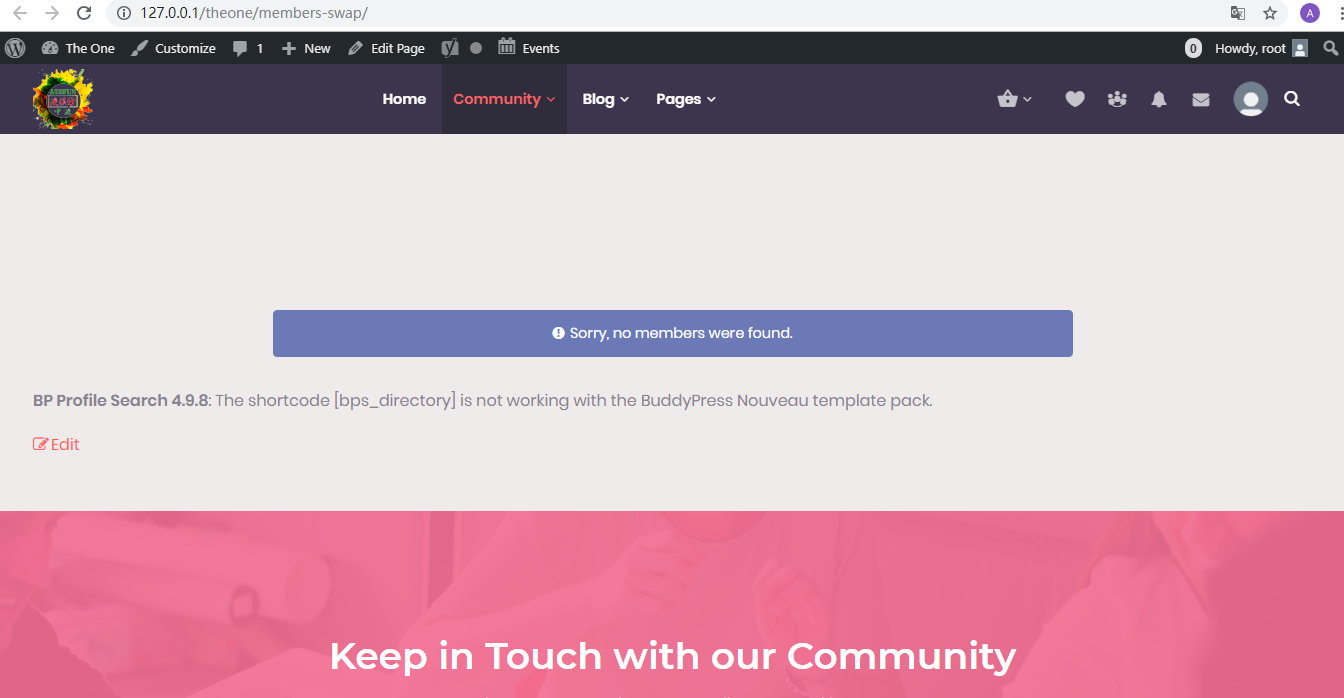Open the admin bar search magnifier
This screenshot has height=698, width=1344.
[x=1330, y=48]
